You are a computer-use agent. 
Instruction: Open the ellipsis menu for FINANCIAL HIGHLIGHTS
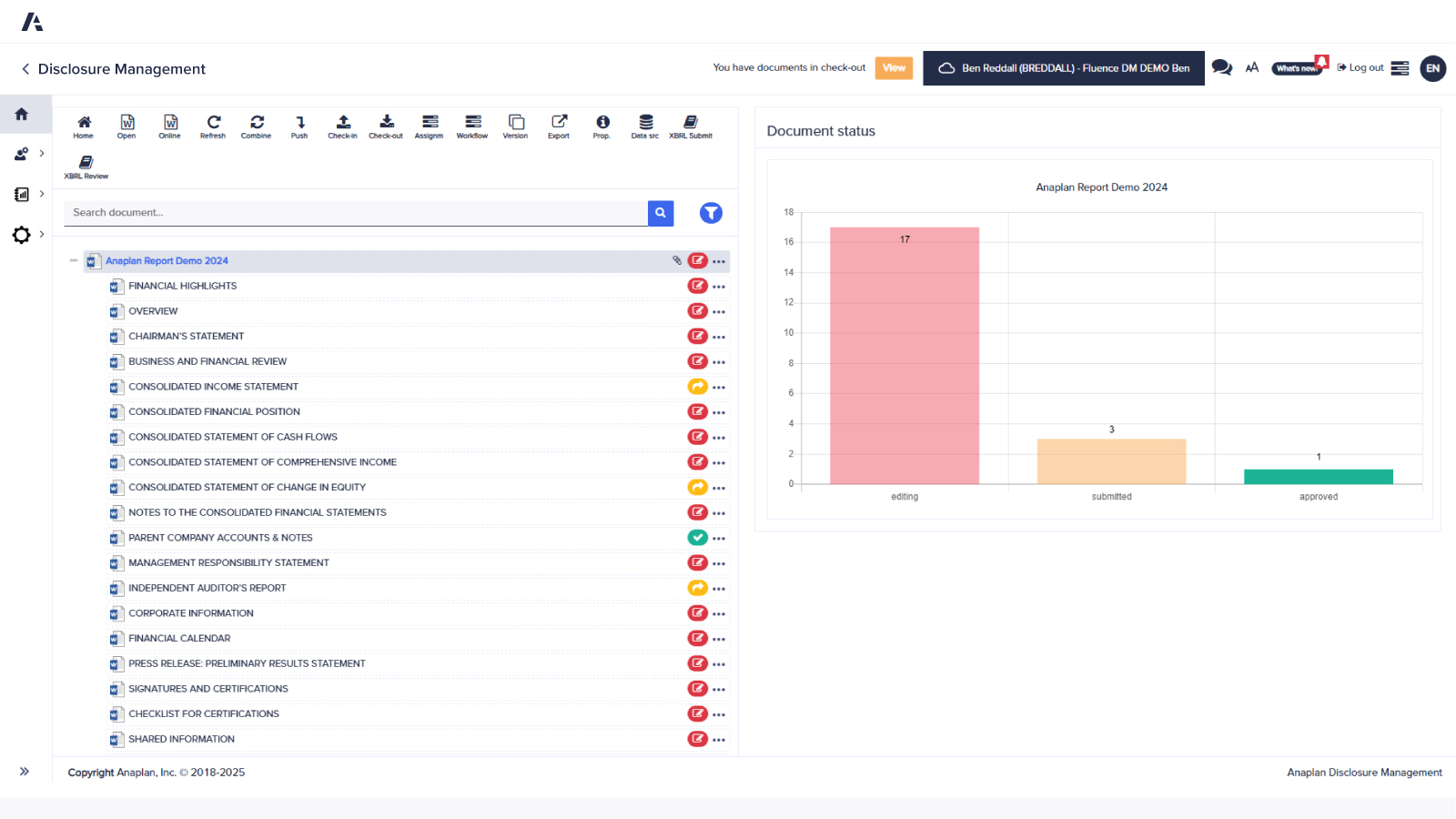[719, 285]
